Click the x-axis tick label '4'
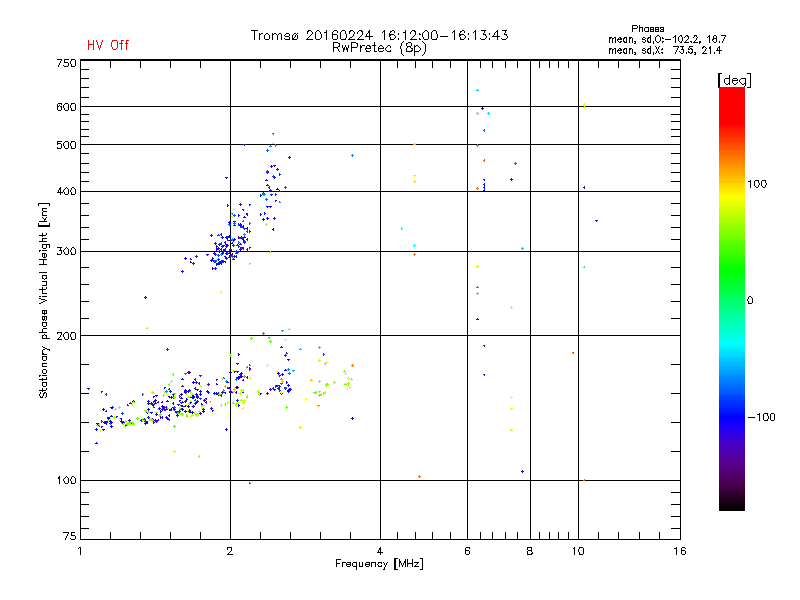 click(x=380, y=551)
